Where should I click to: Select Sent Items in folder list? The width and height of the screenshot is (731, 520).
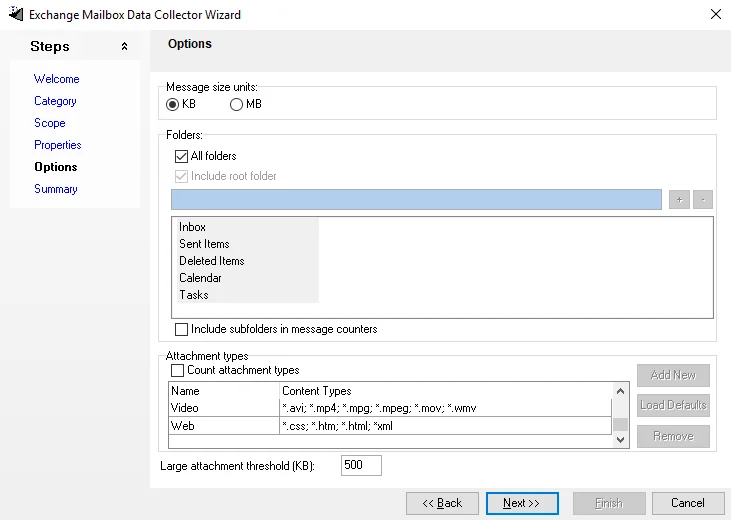tap(204, 244)
